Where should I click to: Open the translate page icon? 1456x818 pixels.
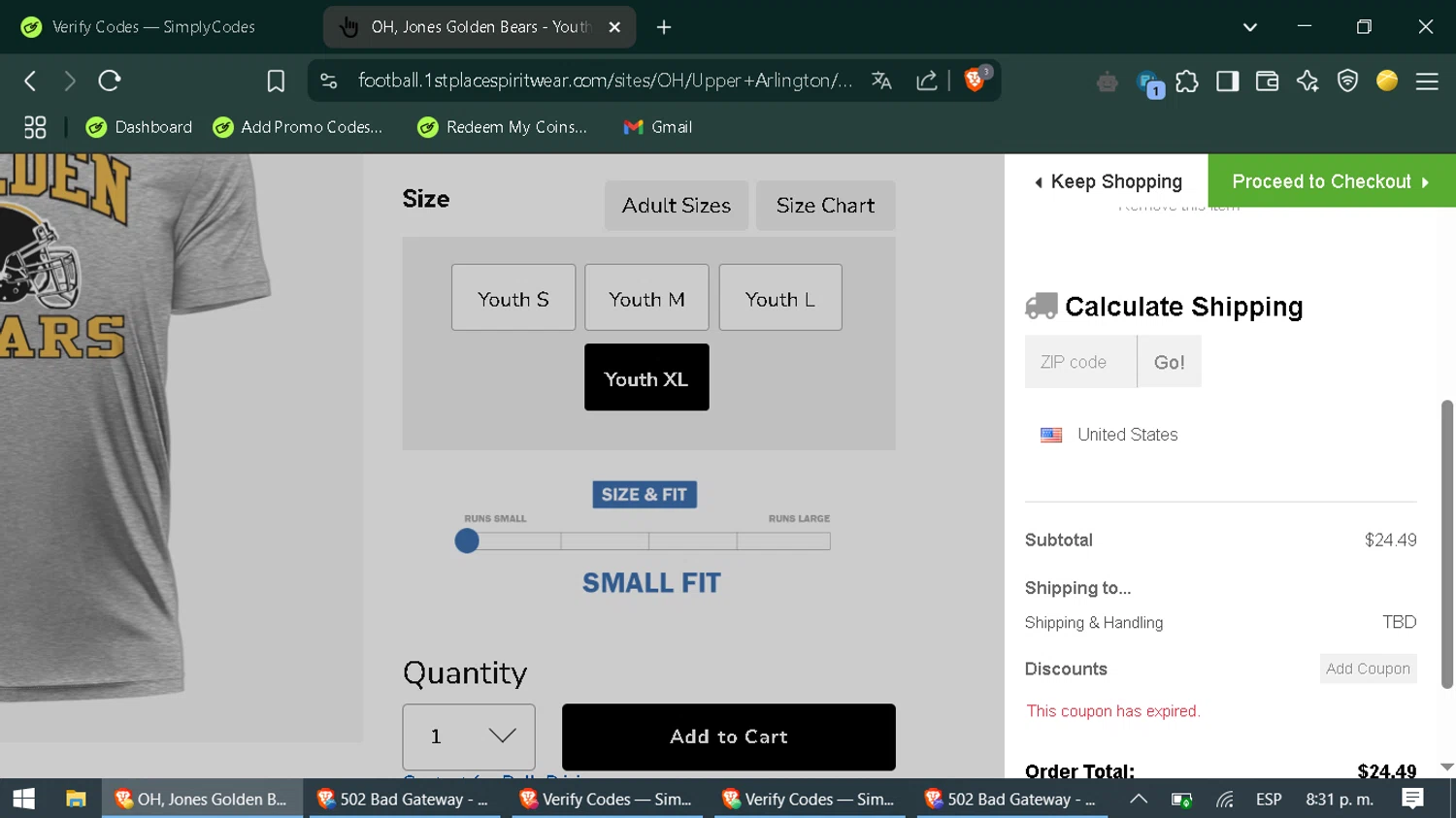coord(881,81)
